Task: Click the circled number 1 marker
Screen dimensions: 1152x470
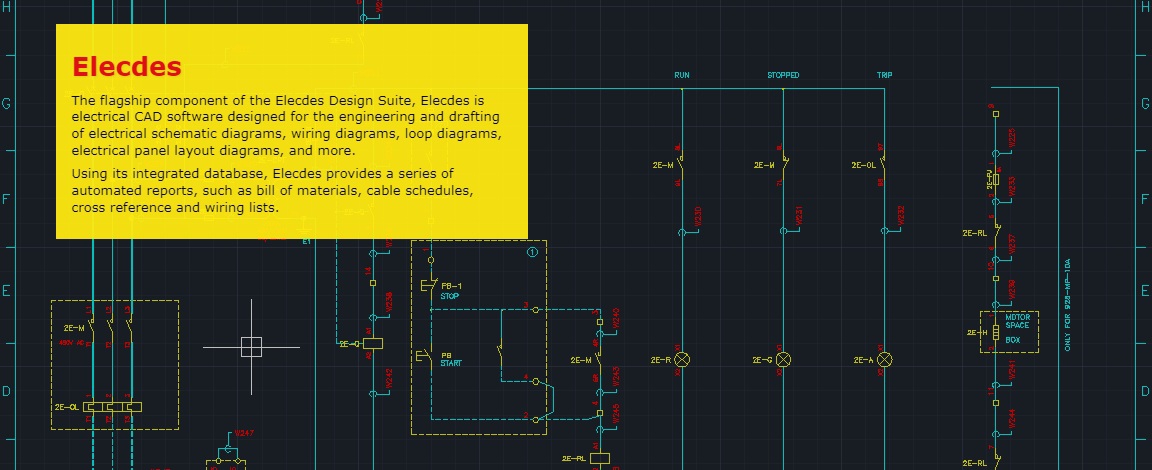Action: tap(533, 252)
